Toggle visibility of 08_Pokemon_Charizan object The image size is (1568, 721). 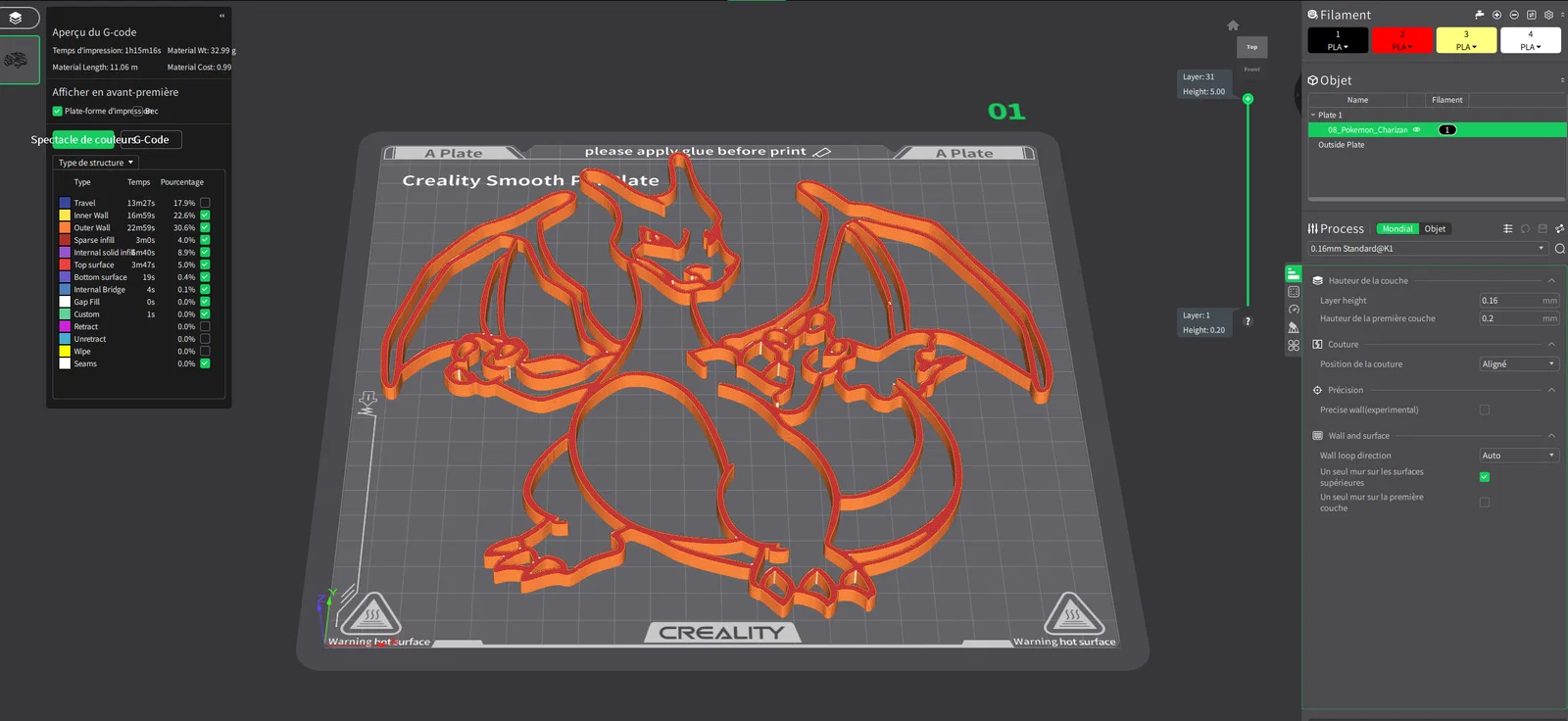pos(1416,129)
